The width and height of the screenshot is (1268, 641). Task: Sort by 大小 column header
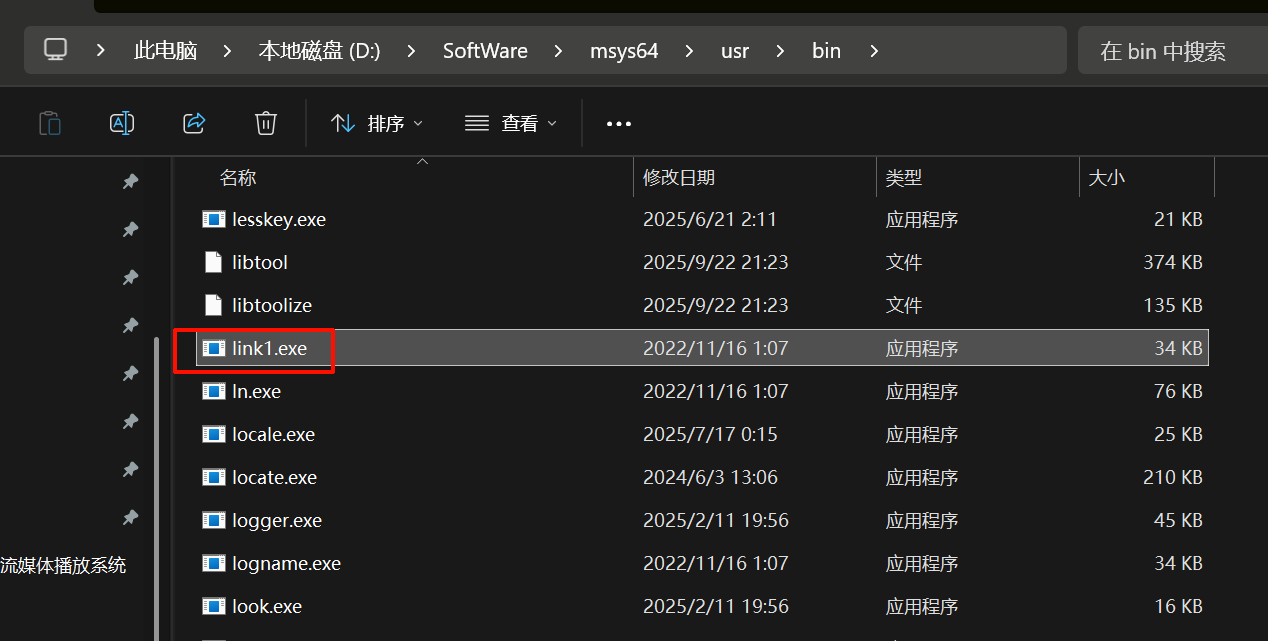click(x=1106, y=178)
